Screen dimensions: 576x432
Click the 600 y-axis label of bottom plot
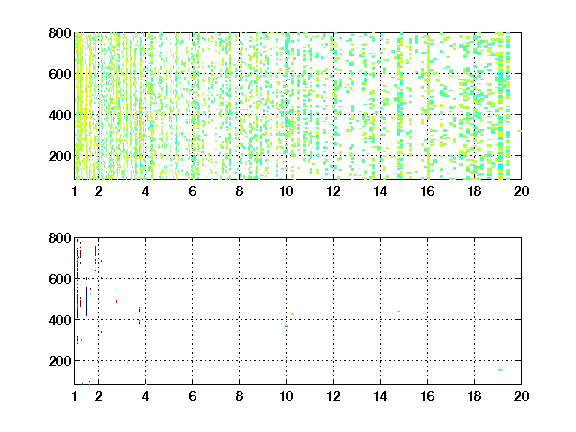pos(60,279)
